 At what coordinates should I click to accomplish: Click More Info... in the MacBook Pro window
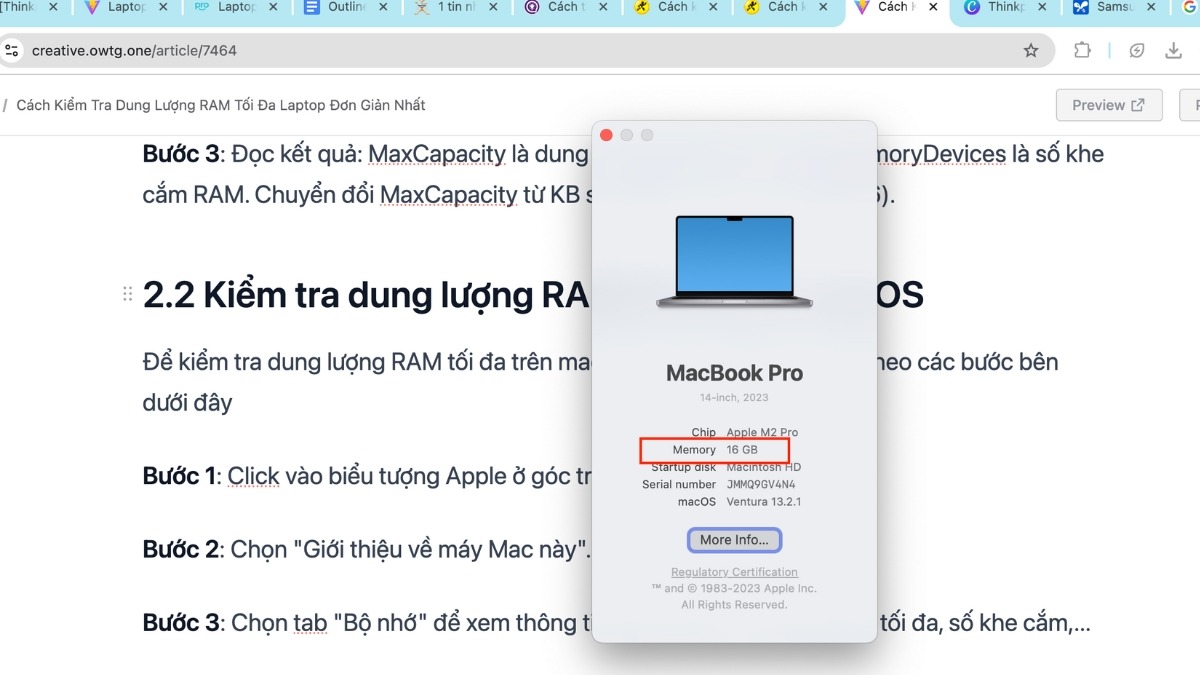[734, 540]
